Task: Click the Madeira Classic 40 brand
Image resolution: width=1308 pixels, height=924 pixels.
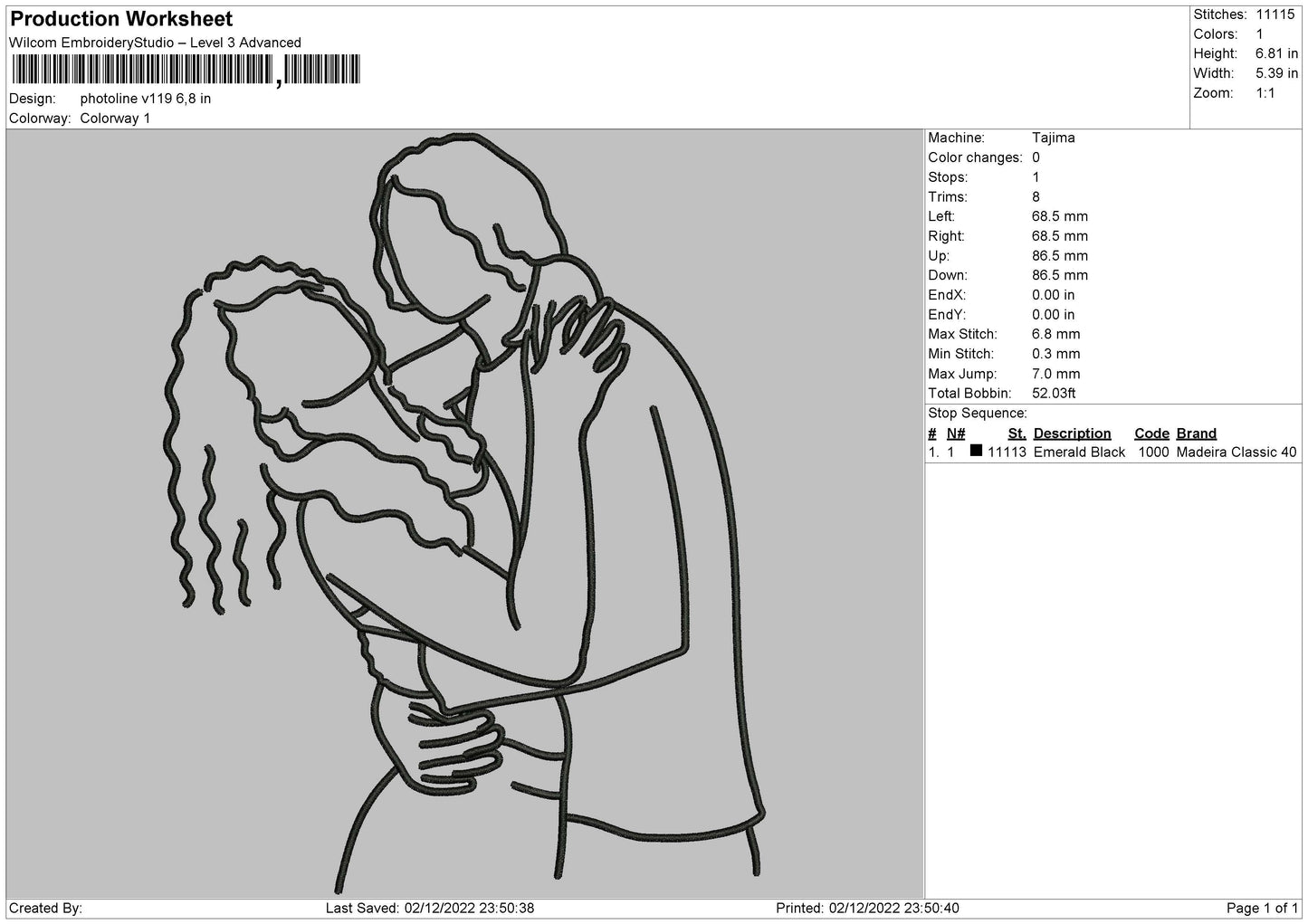Action: click(1236, 452)
